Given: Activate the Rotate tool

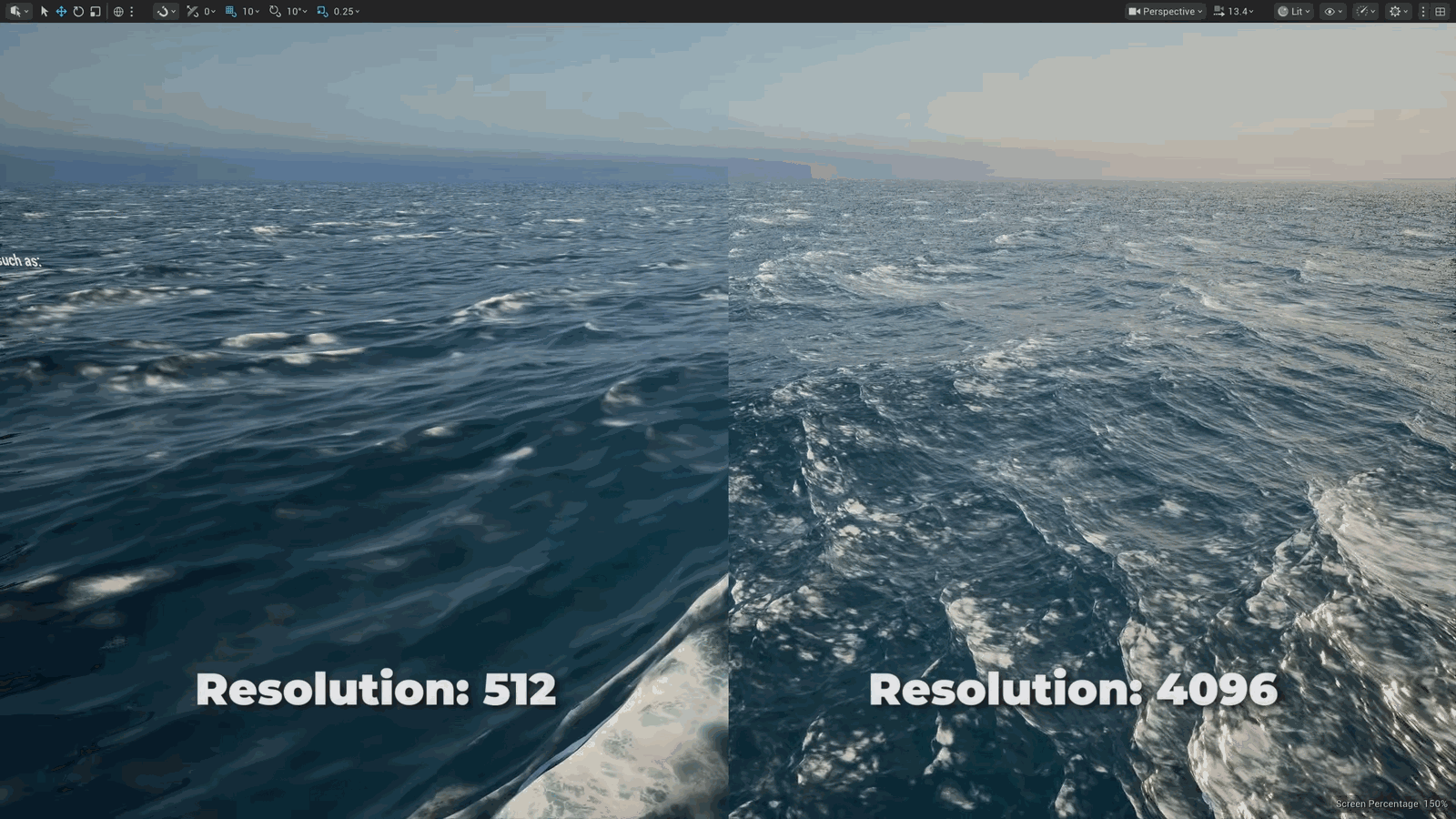Looking at the screenshot, I should pyautogui.click(x=78, y=11).
